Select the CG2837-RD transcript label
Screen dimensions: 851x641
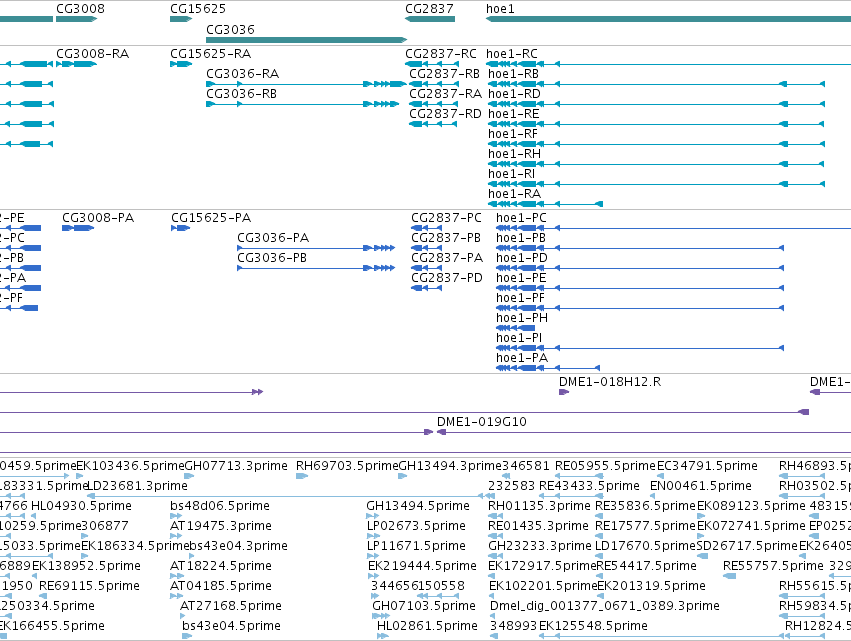click(x=445, y=114)
